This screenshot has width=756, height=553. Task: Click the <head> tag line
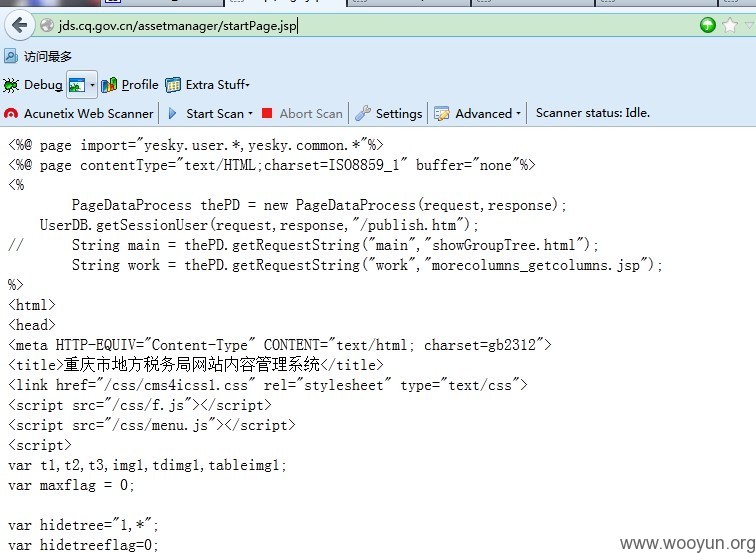tap(32, 325)
